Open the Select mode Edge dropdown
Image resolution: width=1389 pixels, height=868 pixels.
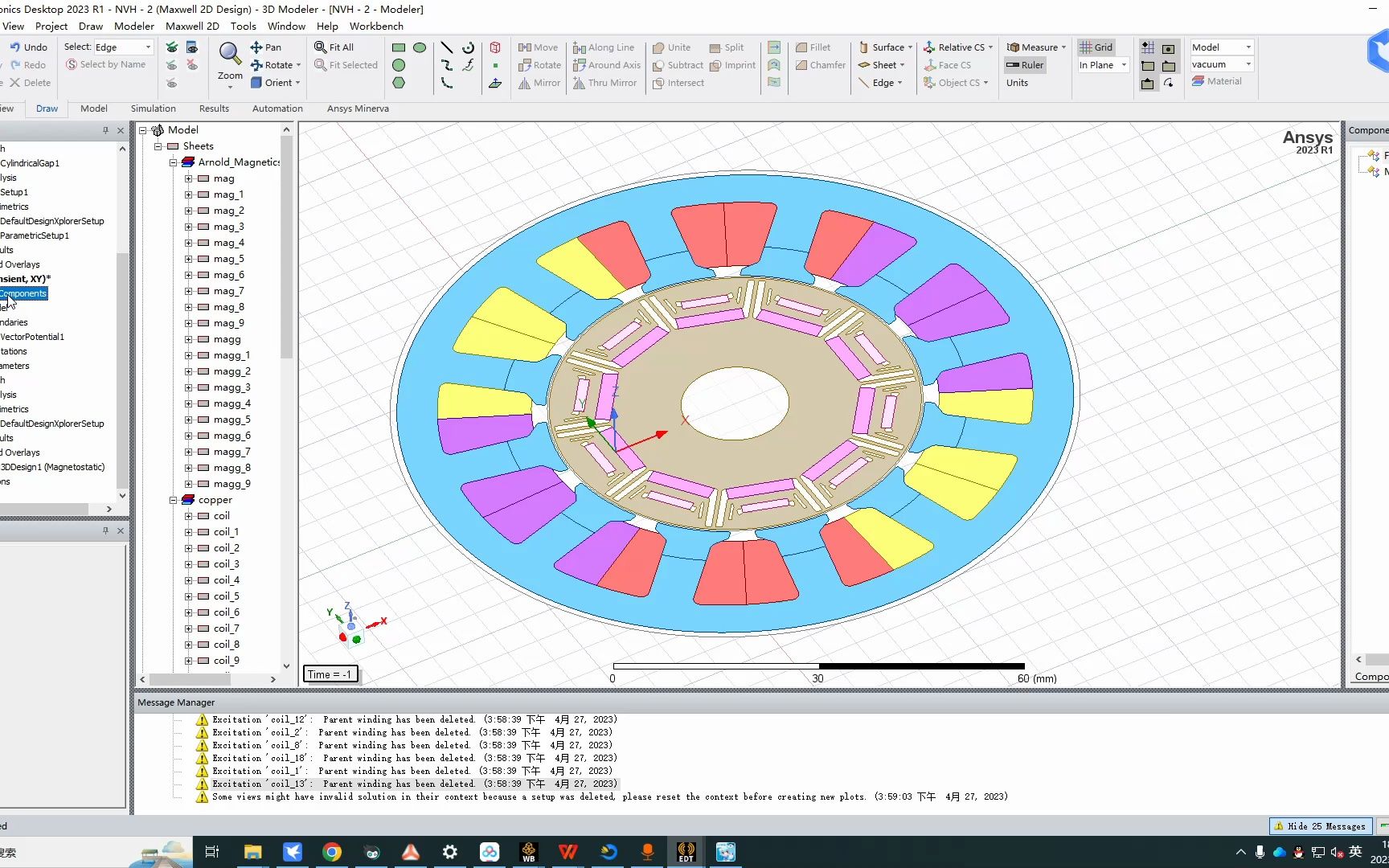click(x=148, y=47)
